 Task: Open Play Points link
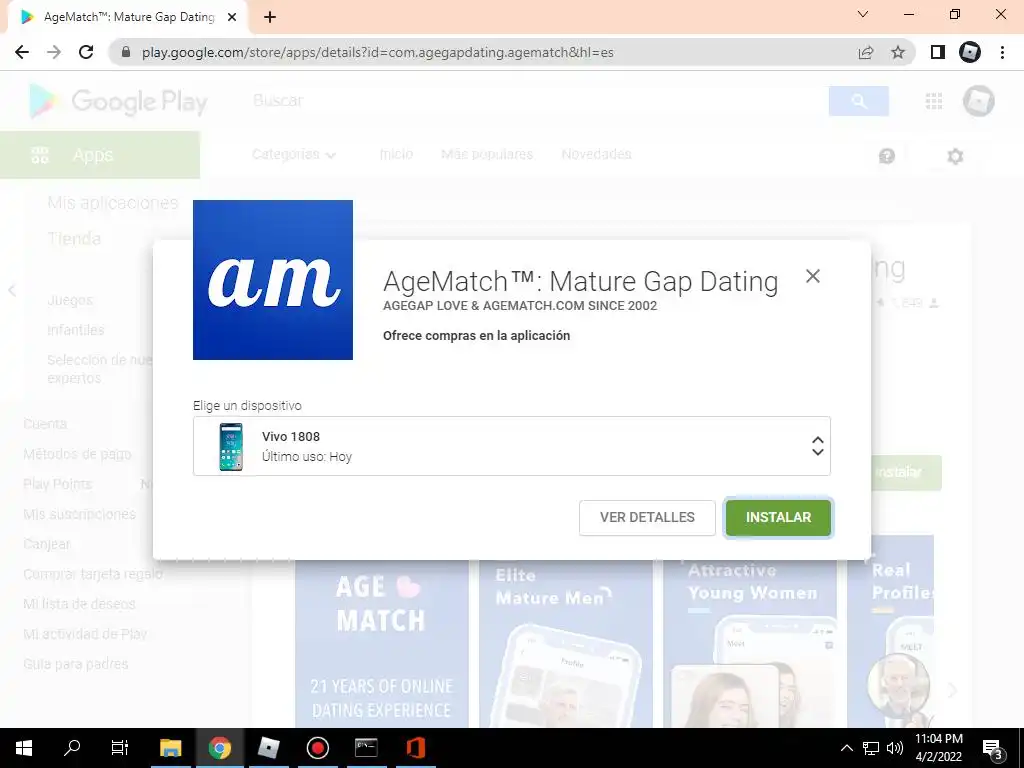(57, 484)
